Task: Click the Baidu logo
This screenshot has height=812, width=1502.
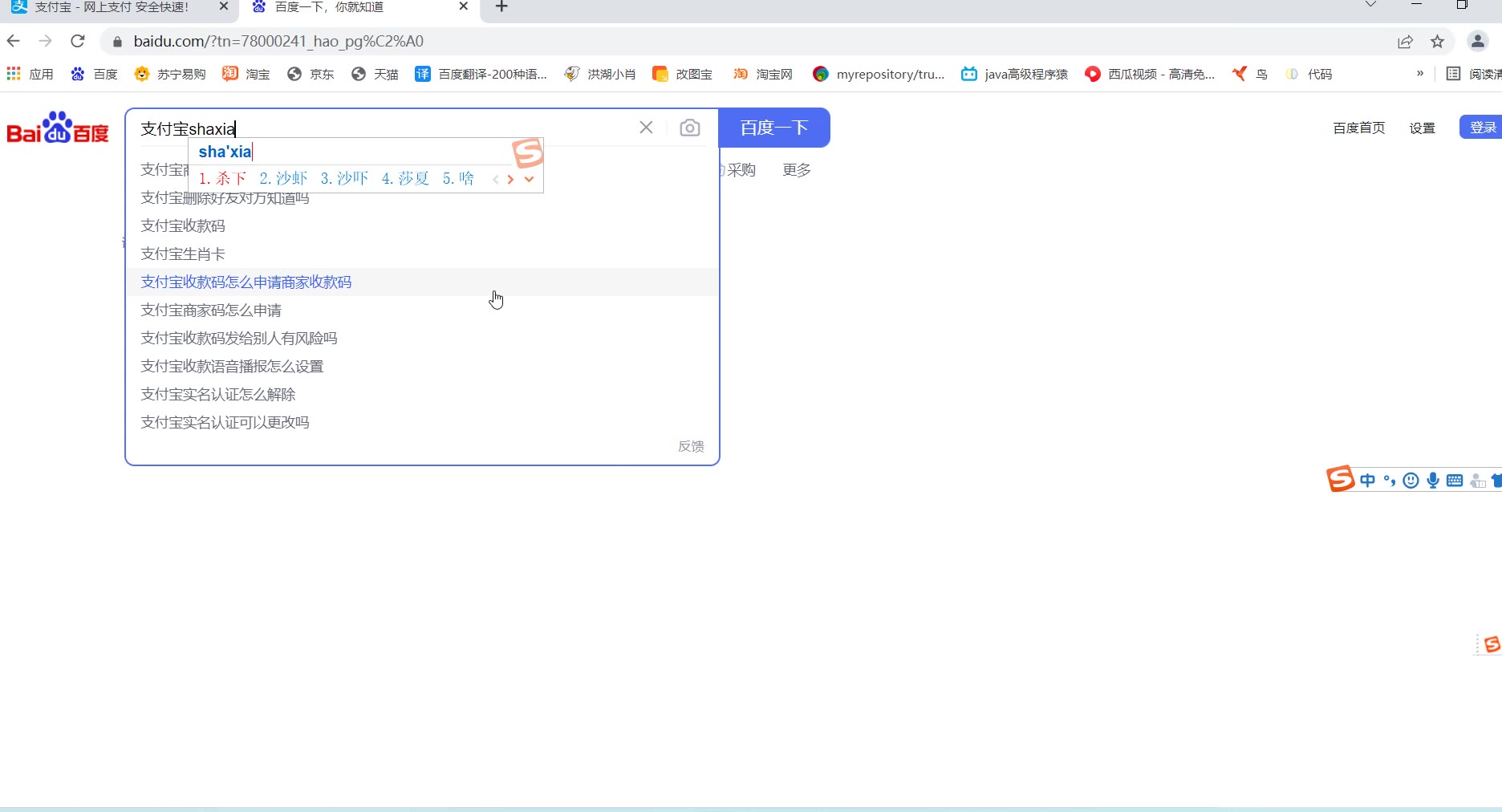Action: pos(58,128)
